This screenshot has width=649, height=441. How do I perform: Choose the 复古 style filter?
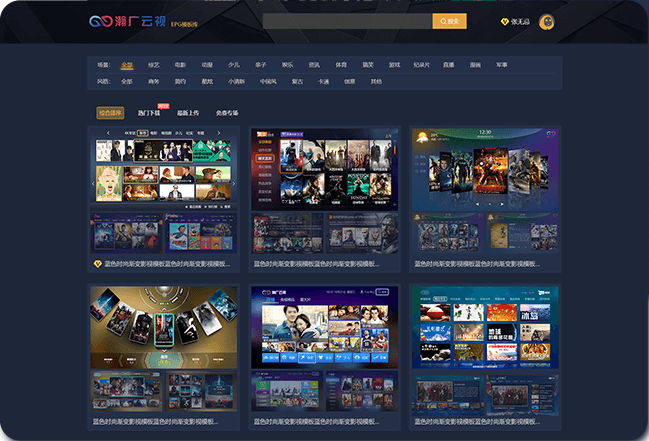coord(297,82)
